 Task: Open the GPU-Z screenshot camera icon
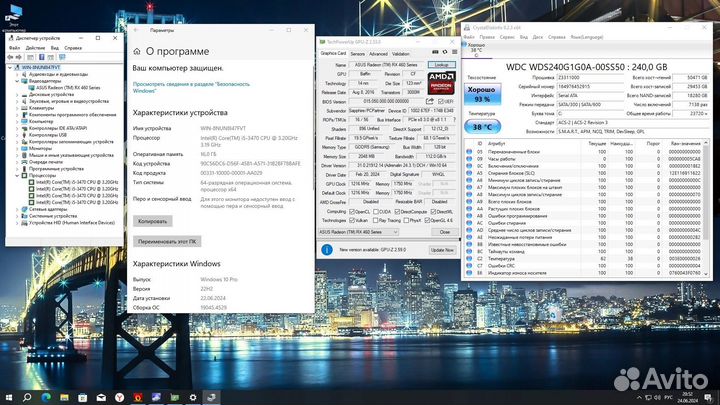435,52
